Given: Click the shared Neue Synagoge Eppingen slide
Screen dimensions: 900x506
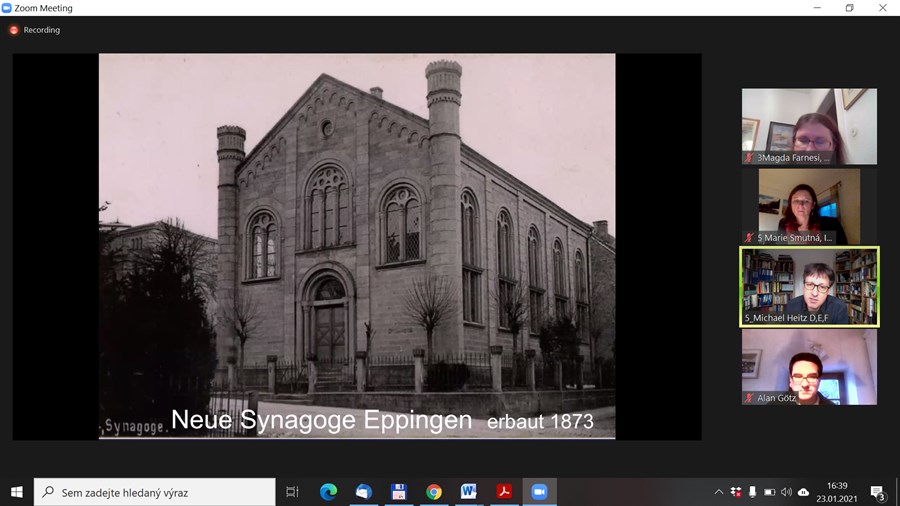Looking at the screenshot, I should tap(357, 246).
